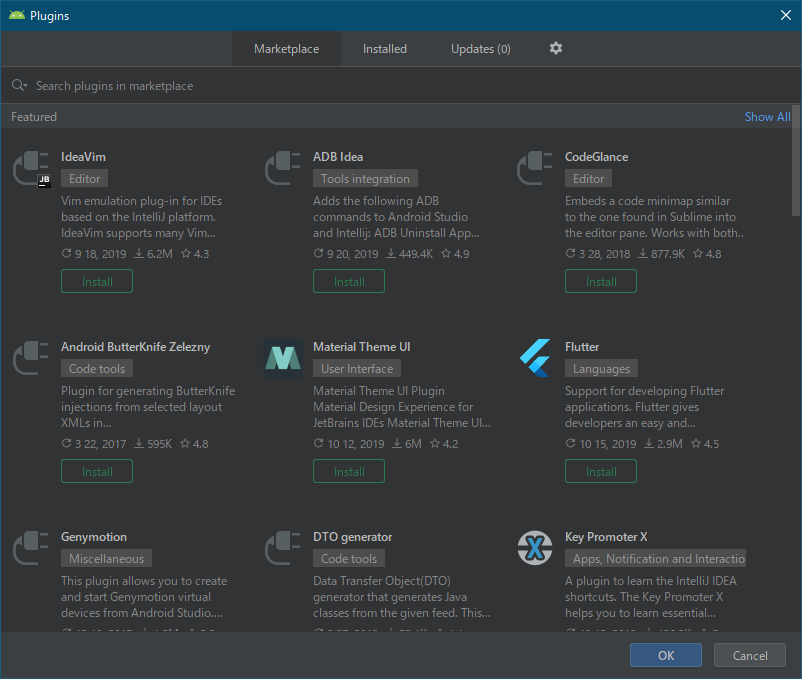802x679 pixels.
Task: Open Show All featured plugins
Action: point(767,116)
